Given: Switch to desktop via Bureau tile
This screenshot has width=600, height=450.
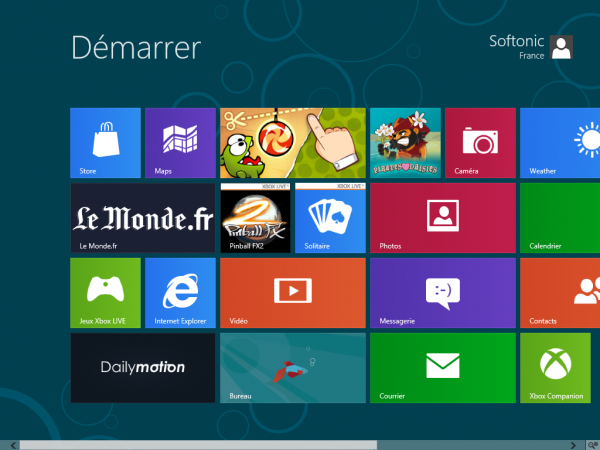Looking at the screenshot, I should (x=293, y=368).
